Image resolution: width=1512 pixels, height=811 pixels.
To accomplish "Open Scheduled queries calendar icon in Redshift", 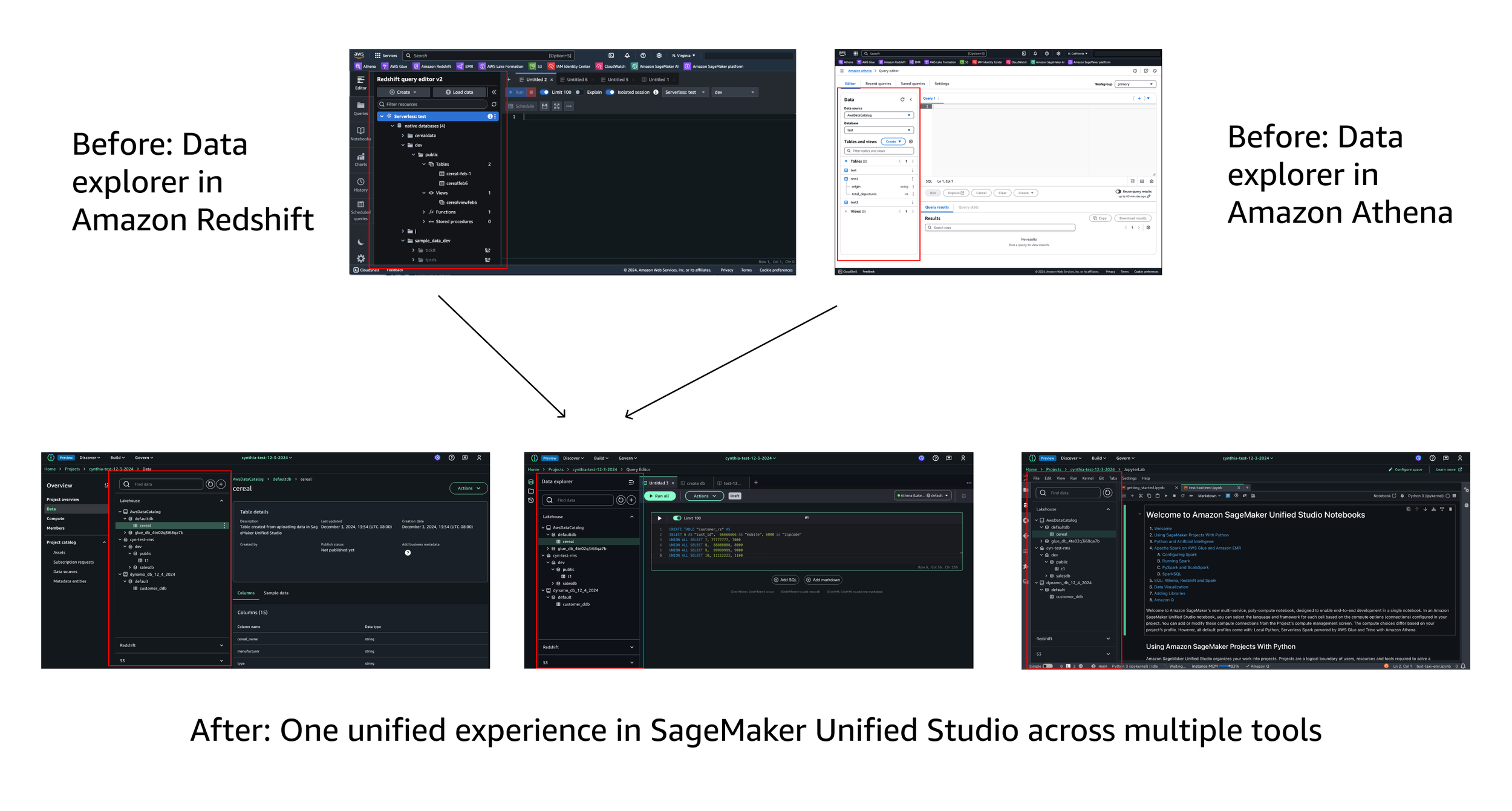I will point(360,206).
